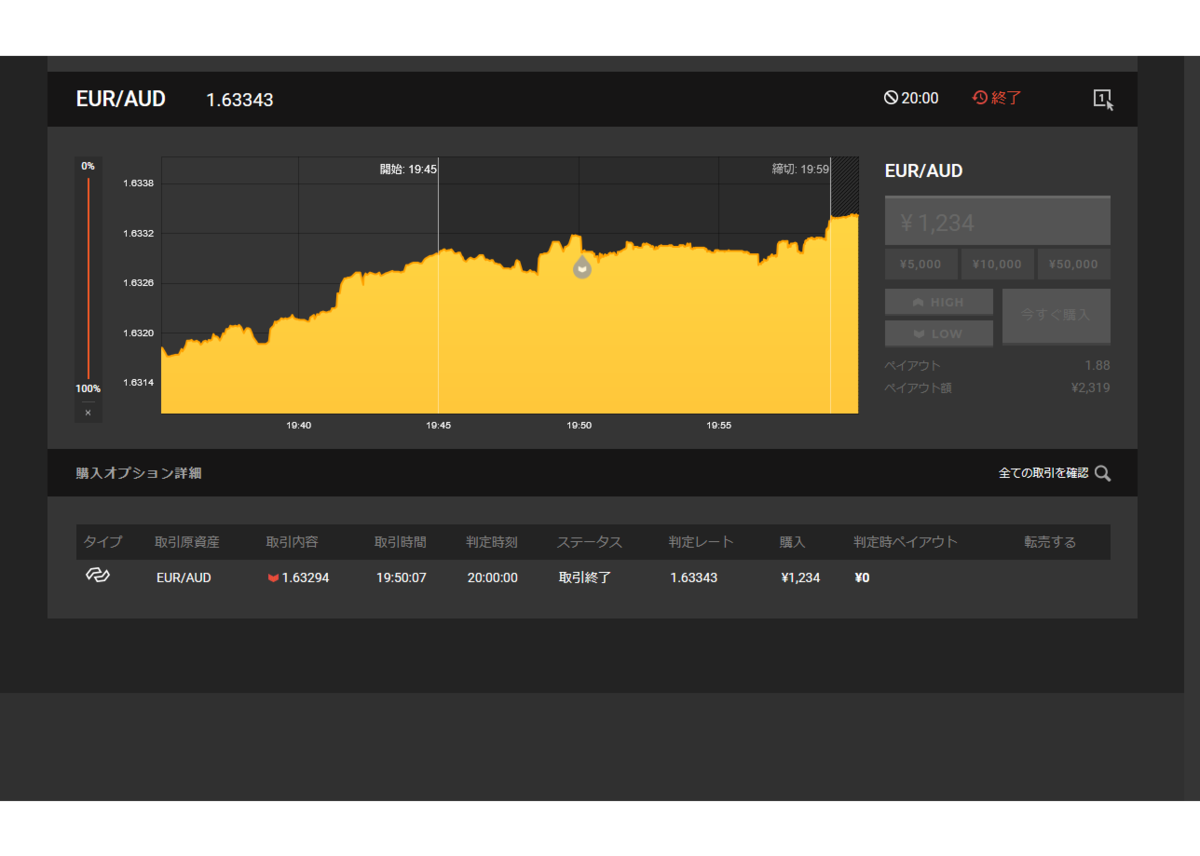This screenshot has width=1200, height=856.
Task: Click the one-click trade icon in header
Action: tap(1103, 99)
